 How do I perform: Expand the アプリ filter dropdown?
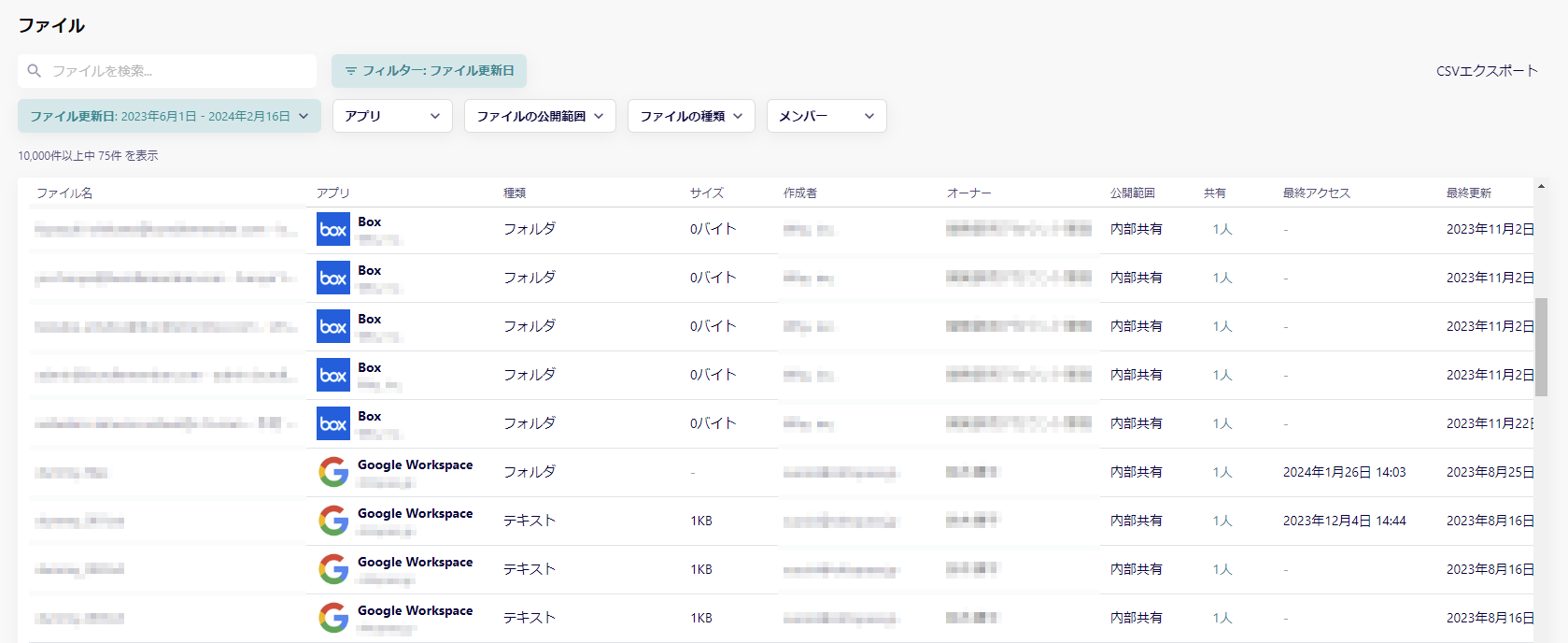pos(392,116)
